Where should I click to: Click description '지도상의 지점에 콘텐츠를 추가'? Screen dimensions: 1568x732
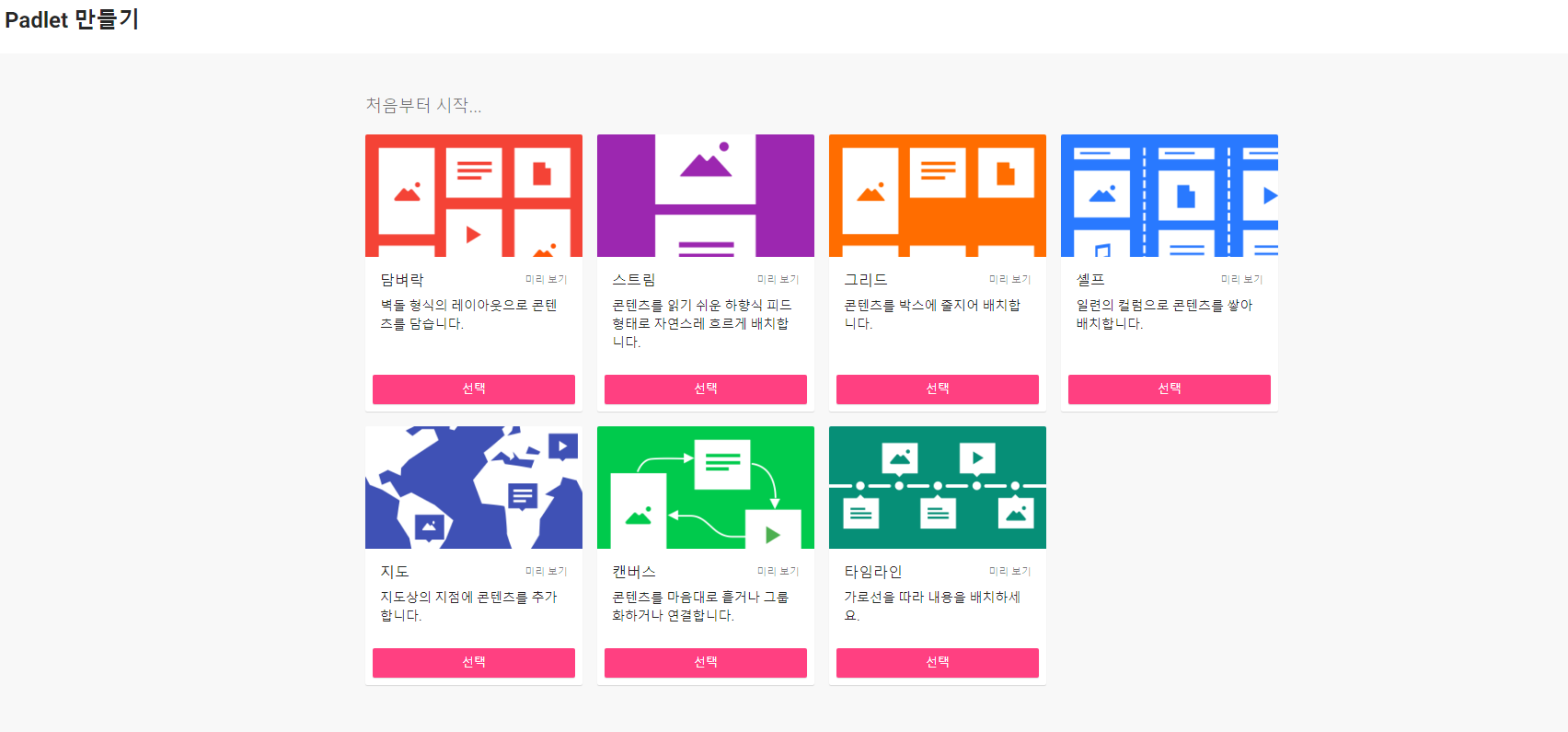(468, 597)
